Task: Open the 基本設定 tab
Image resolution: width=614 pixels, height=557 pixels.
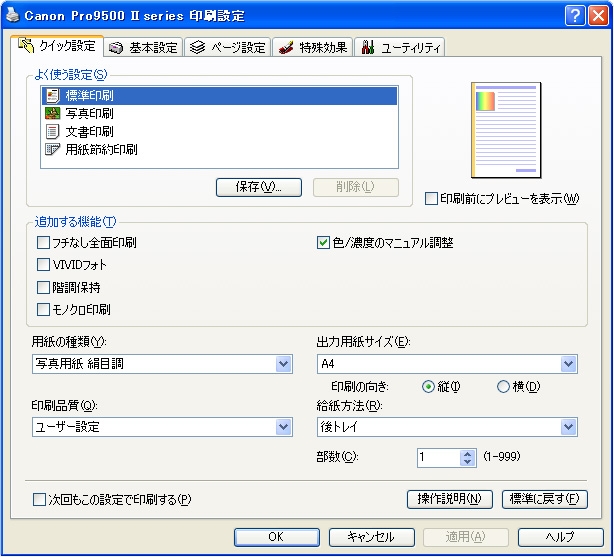Action: (143, 47)
